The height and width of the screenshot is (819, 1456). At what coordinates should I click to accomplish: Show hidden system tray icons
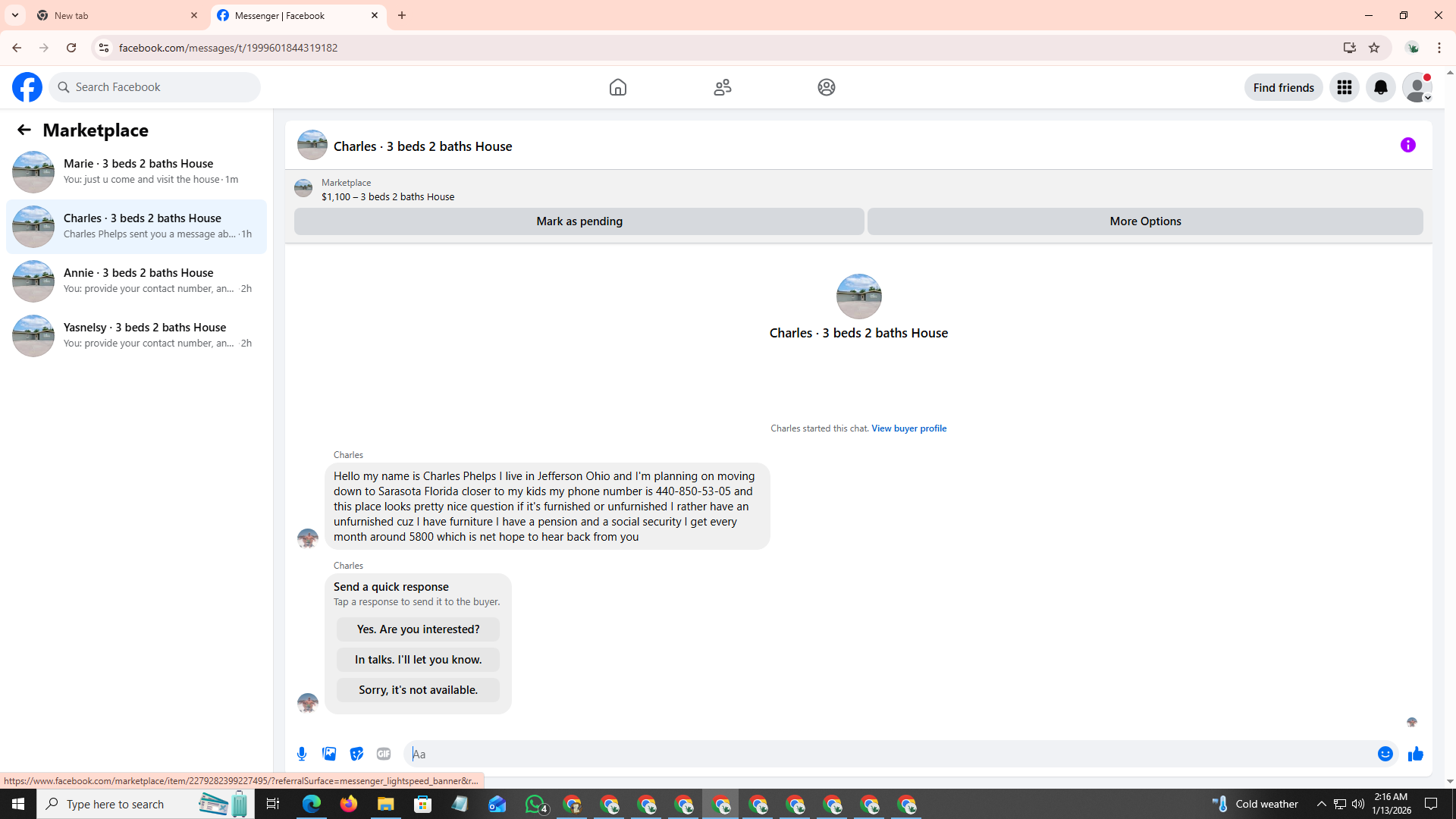(x=1321, y=804)
